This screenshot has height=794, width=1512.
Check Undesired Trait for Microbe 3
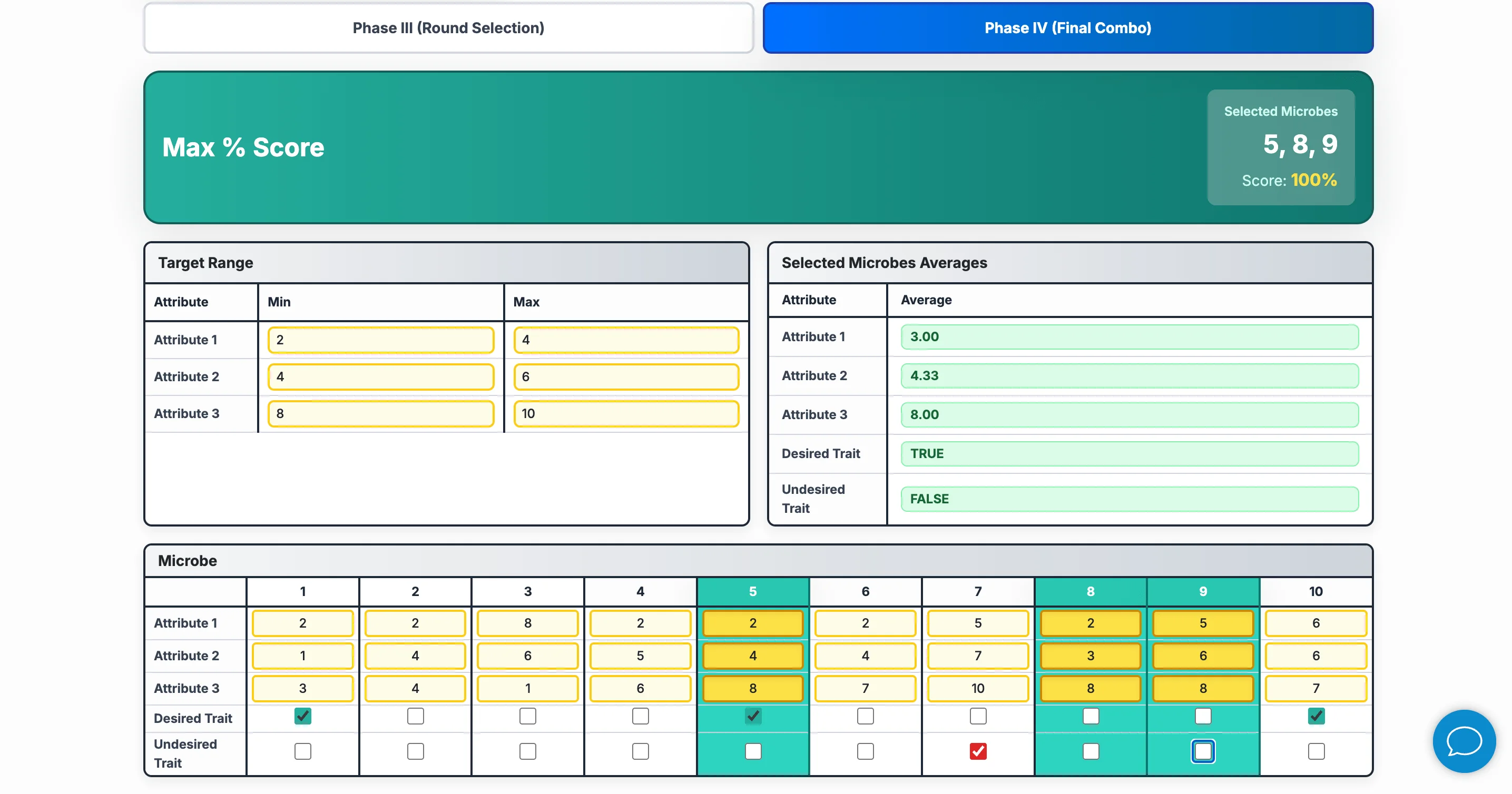(528, 751)
